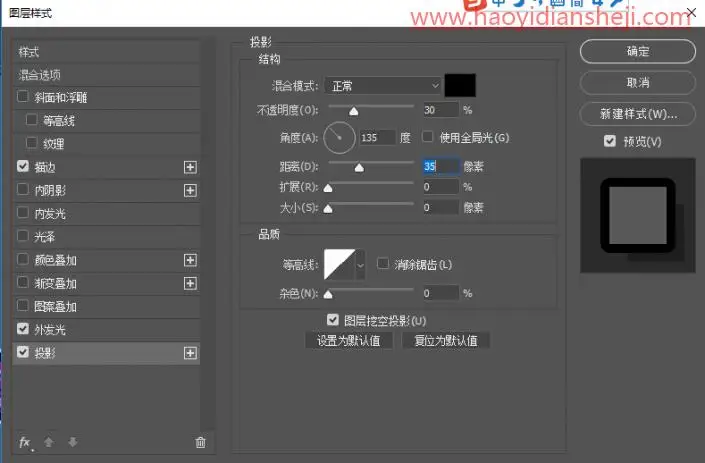Open the 光泽 settings row
This screenshot has width=705, height=463.
106,237
